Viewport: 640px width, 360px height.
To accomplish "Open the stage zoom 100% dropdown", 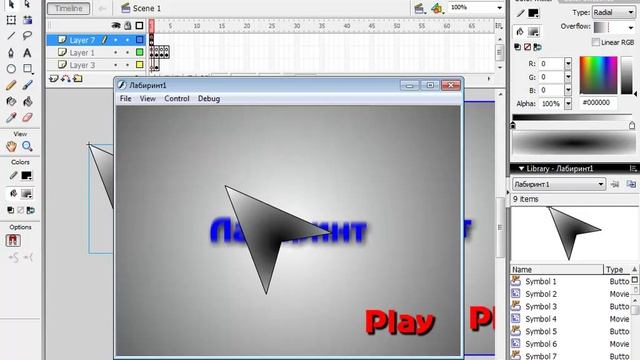I will 499,8.
